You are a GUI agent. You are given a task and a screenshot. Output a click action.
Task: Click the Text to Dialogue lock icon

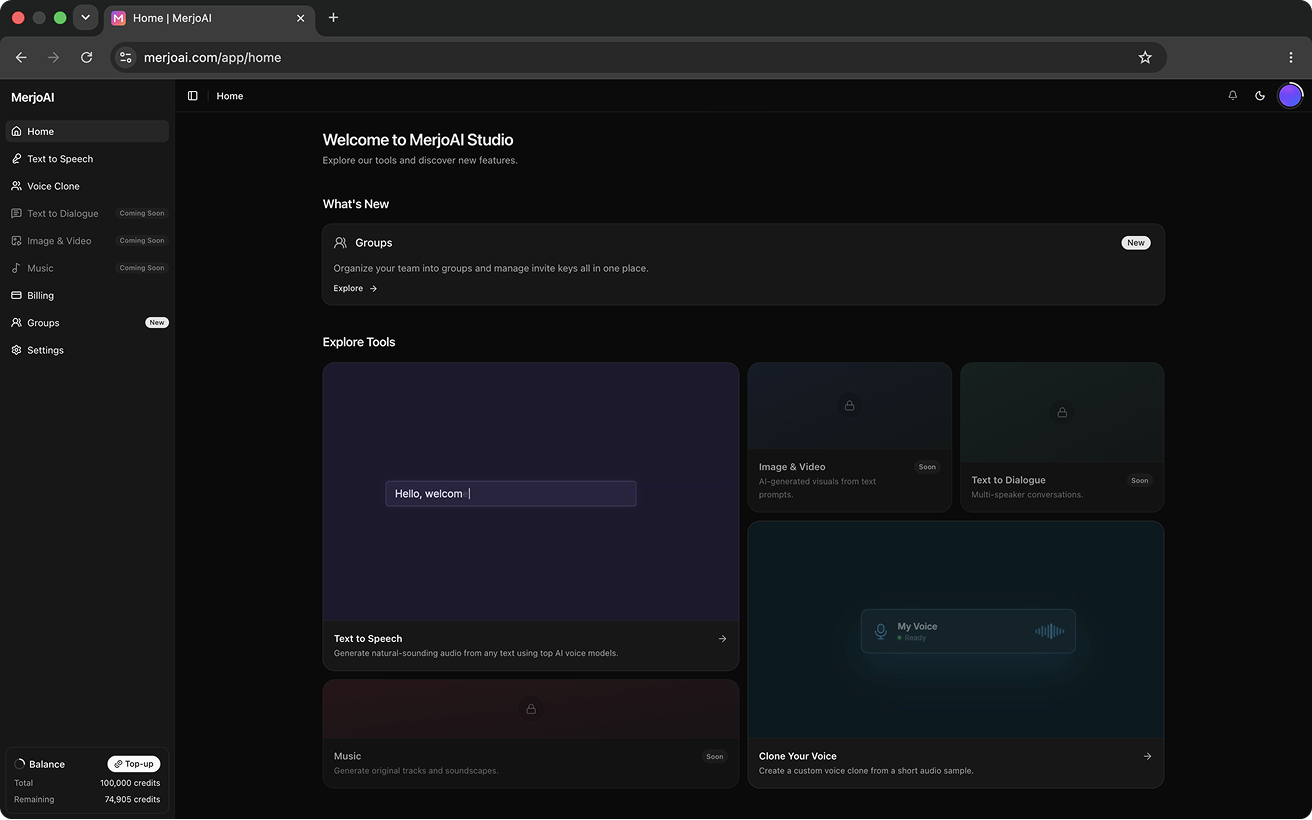1062,412
